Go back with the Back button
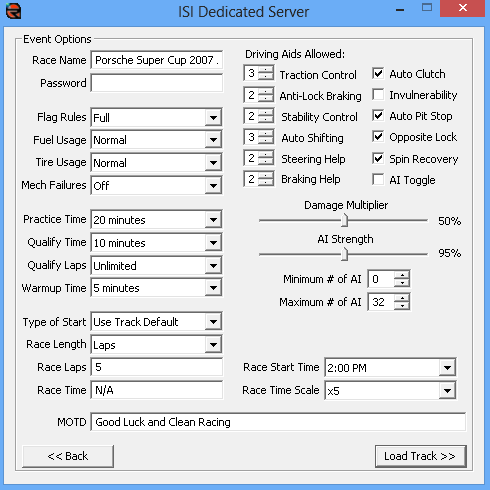Image resolution: width=490 pixels, height=490 pixels. pos(68,456)
